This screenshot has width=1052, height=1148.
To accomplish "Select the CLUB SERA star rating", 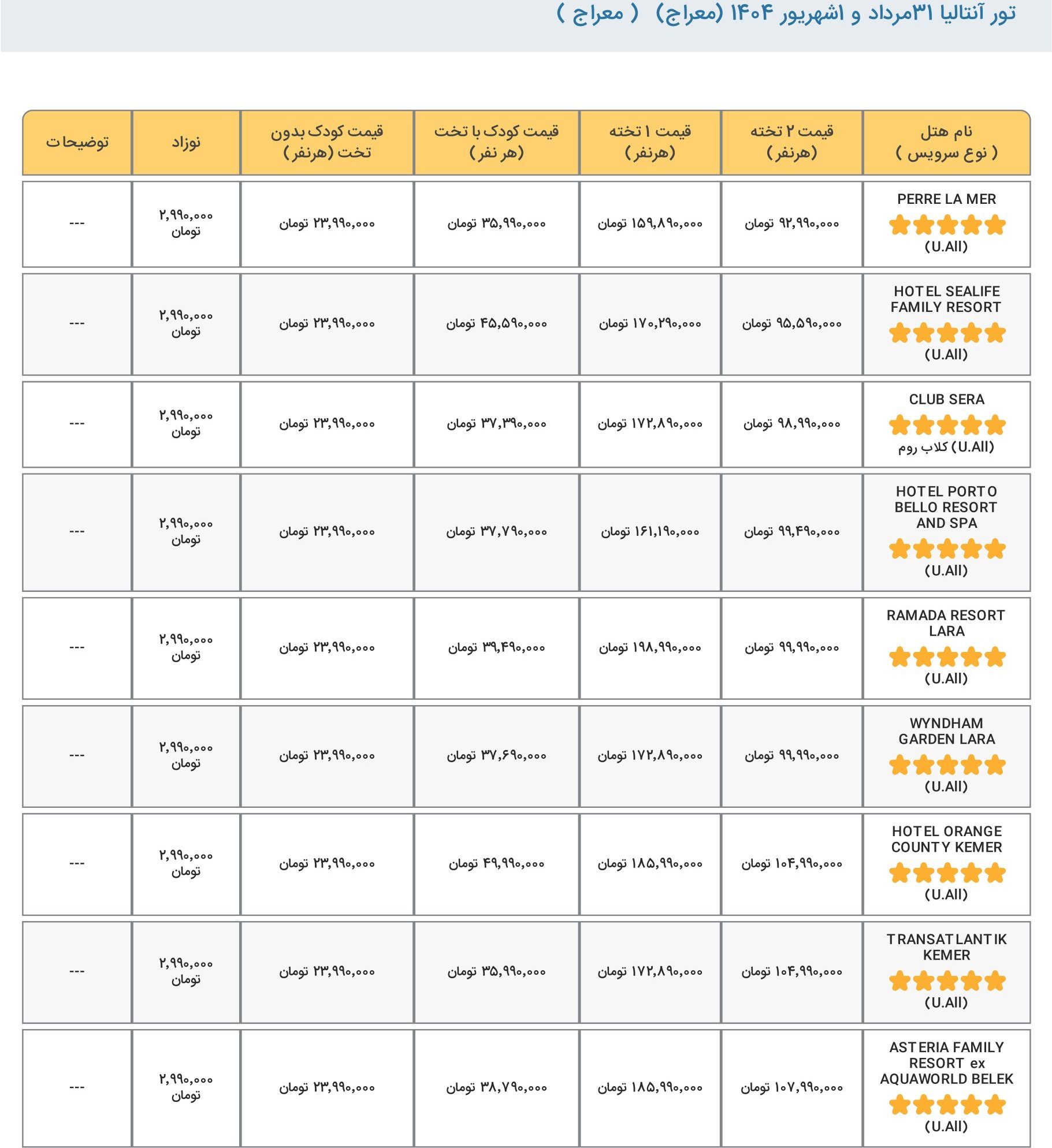I will pyautogui.click(x=947, y=425).
